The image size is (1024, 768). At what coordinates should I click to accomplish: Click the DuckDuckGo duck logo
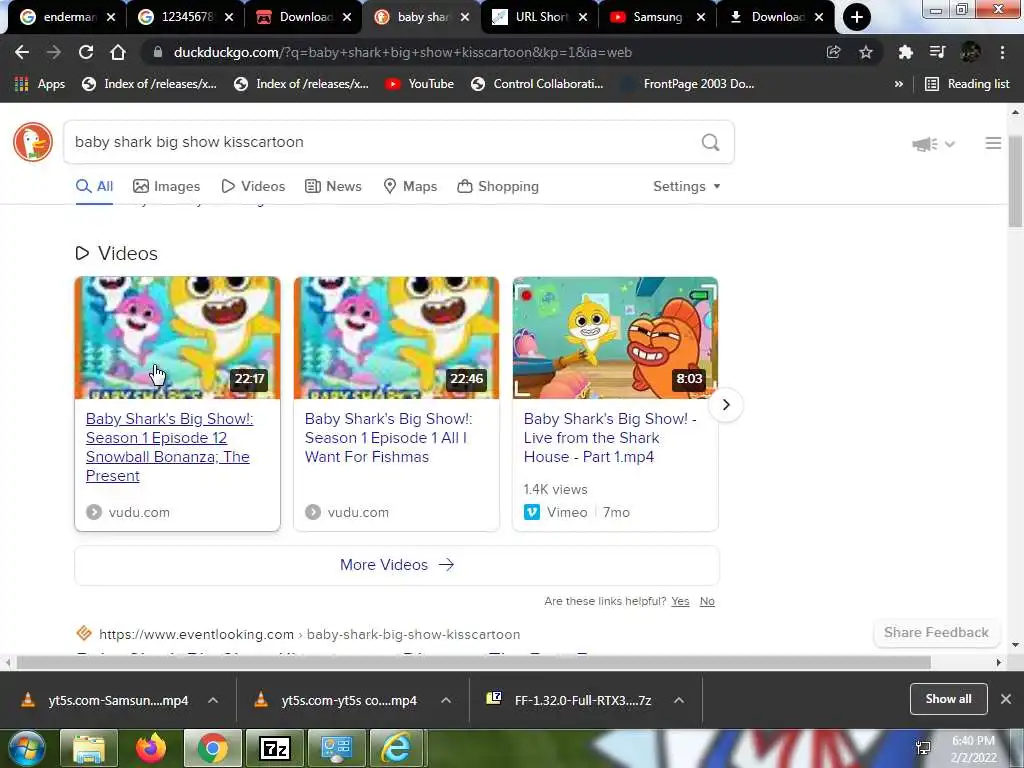click(33, 142)
